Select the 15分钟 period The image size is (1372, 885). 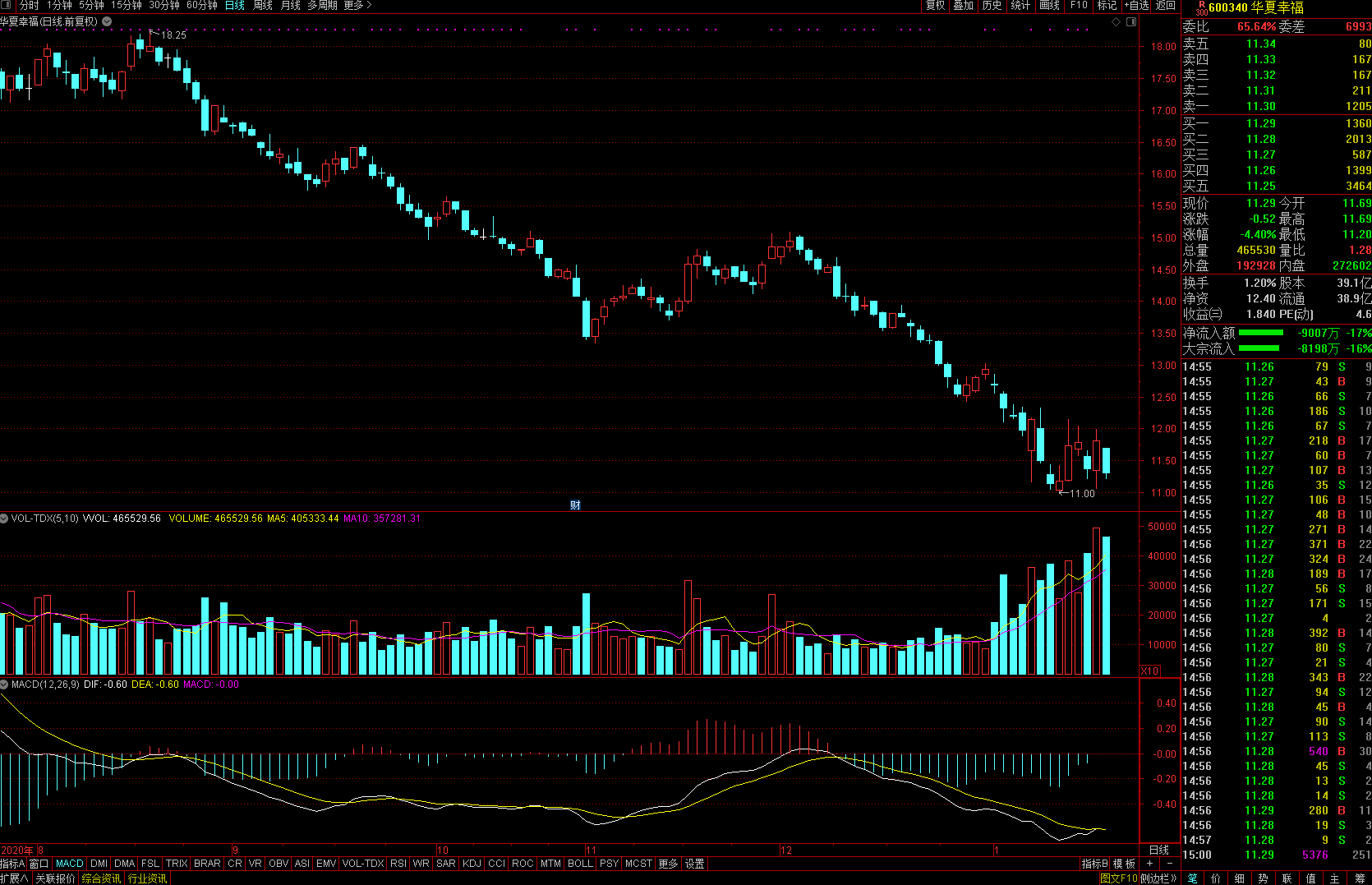(127, 5)
